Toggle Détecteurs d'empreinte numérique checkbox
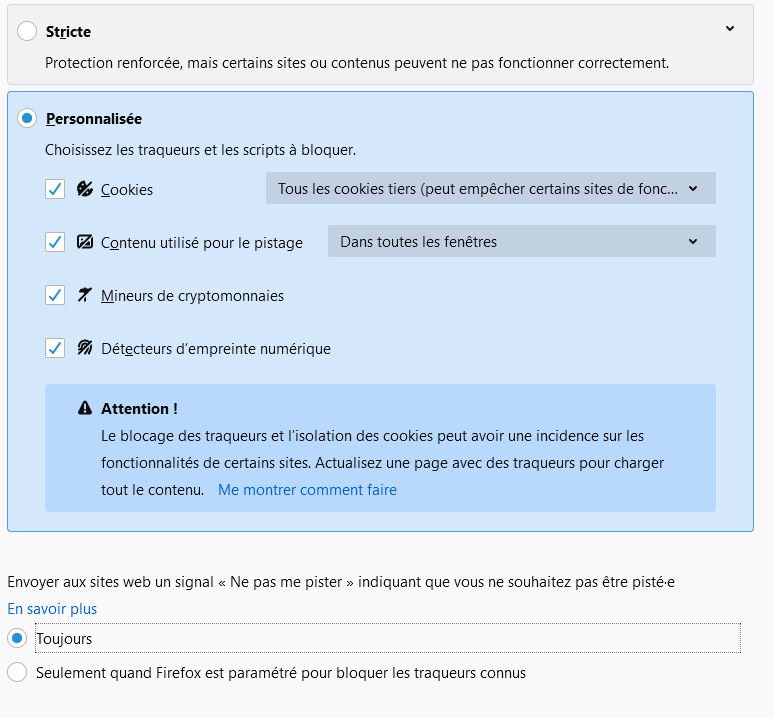The height and width of the screenshot is (718, 774). click(55, 348)
